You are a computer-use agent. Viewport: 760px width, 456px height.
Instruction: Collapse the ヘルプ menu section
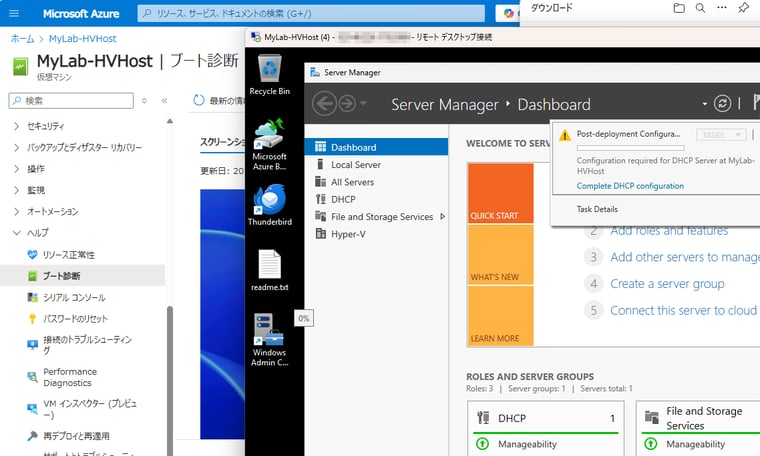[x=17, y=233]
